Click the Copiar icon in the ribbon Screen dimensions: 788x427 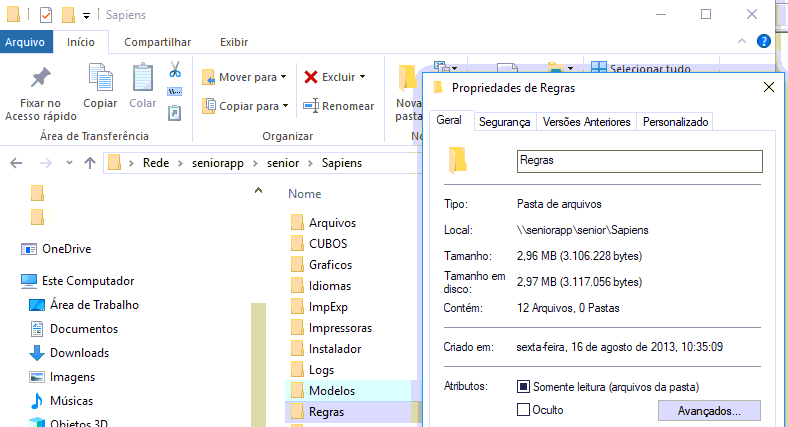pyautogui.click(x=100, y=78)
